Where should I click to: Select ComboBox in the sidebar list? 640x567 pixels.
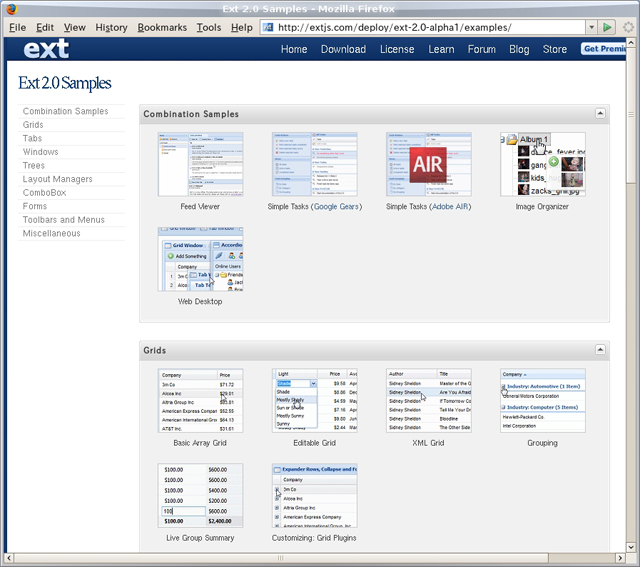point(44,192)
